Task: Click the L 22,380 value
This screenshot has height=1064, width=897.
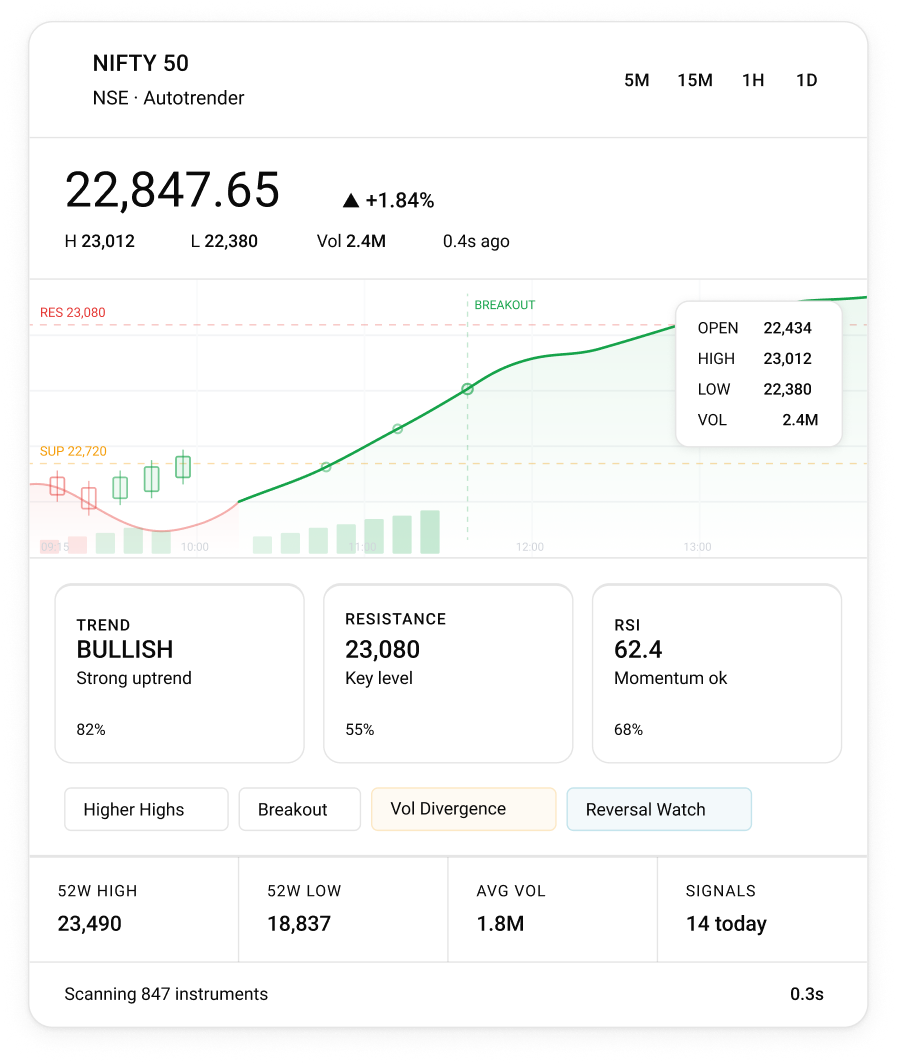Action: [224, 241]
